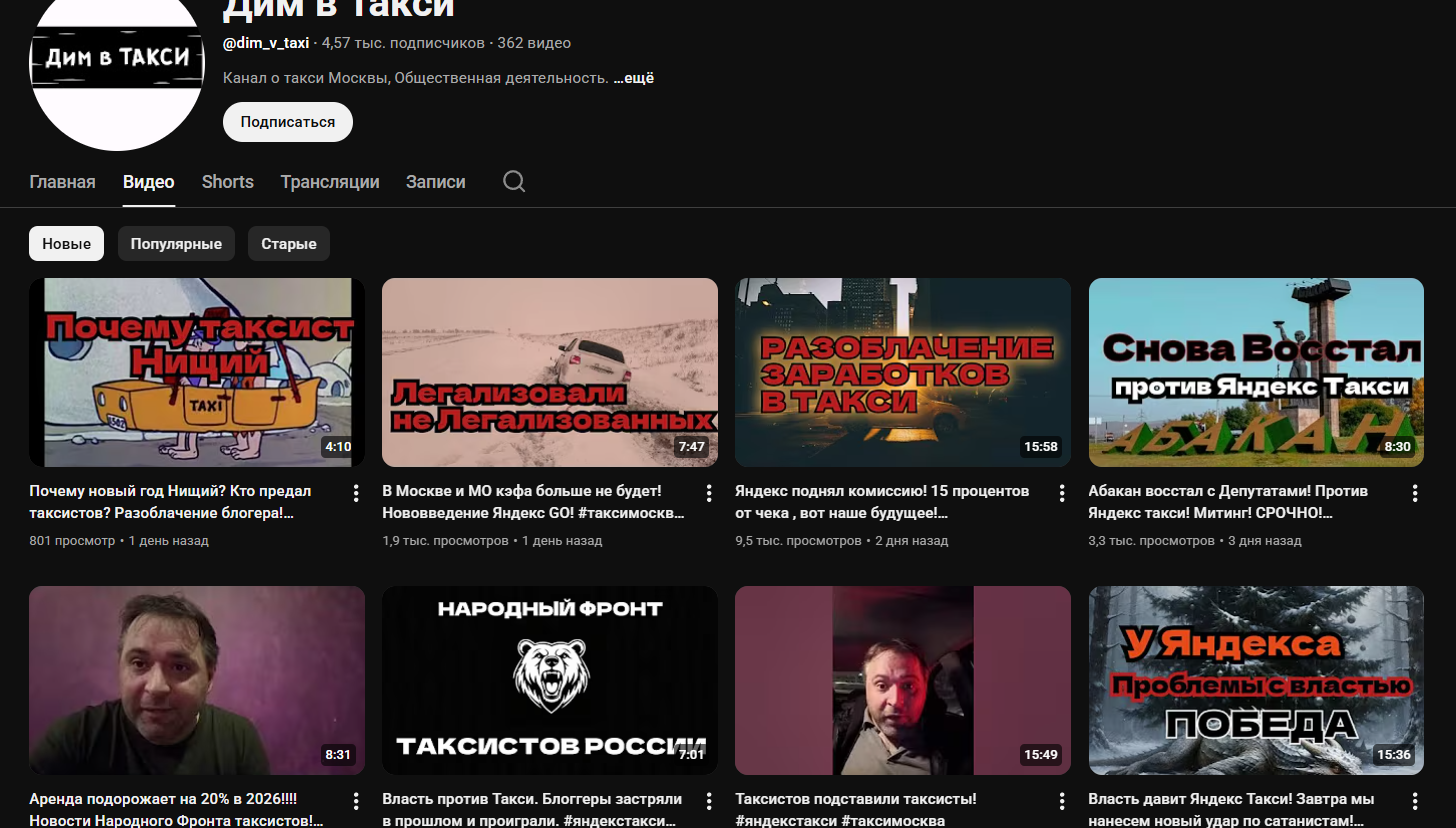Screen dimensions: 1456x828
Task: Click the 'Дим в ТАКСИ' channel avatar
Action: [117, 64]
